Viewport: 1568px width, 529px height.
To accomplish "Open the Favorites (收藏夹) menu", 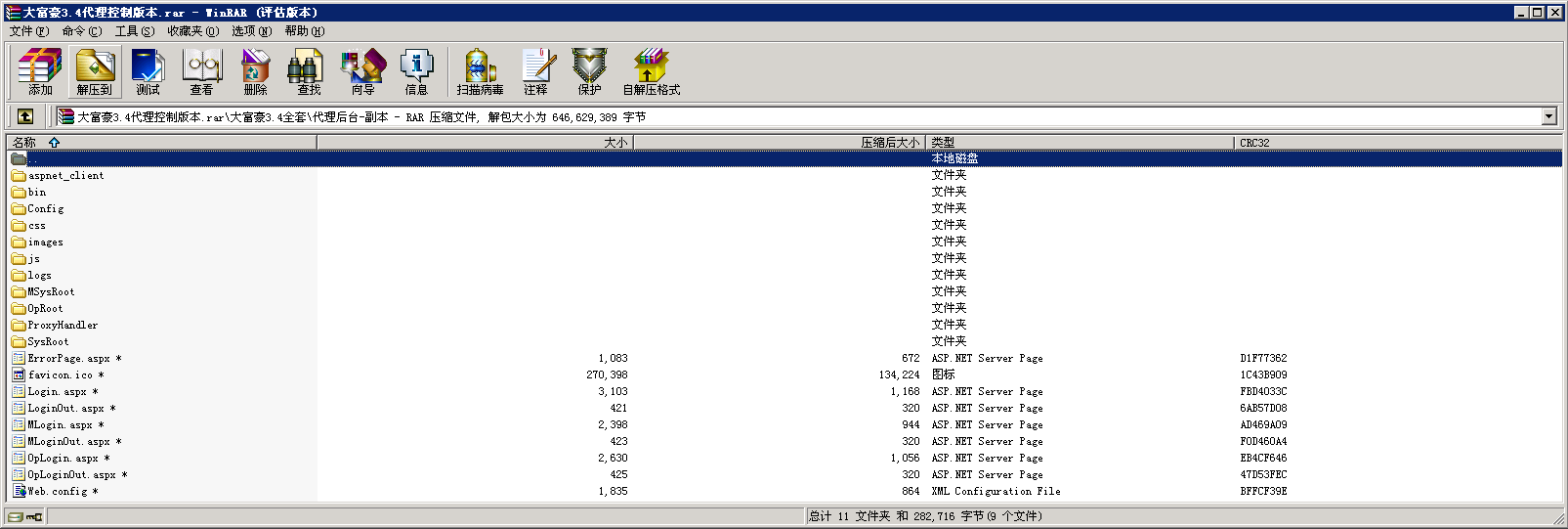I will tap(192, 31).
